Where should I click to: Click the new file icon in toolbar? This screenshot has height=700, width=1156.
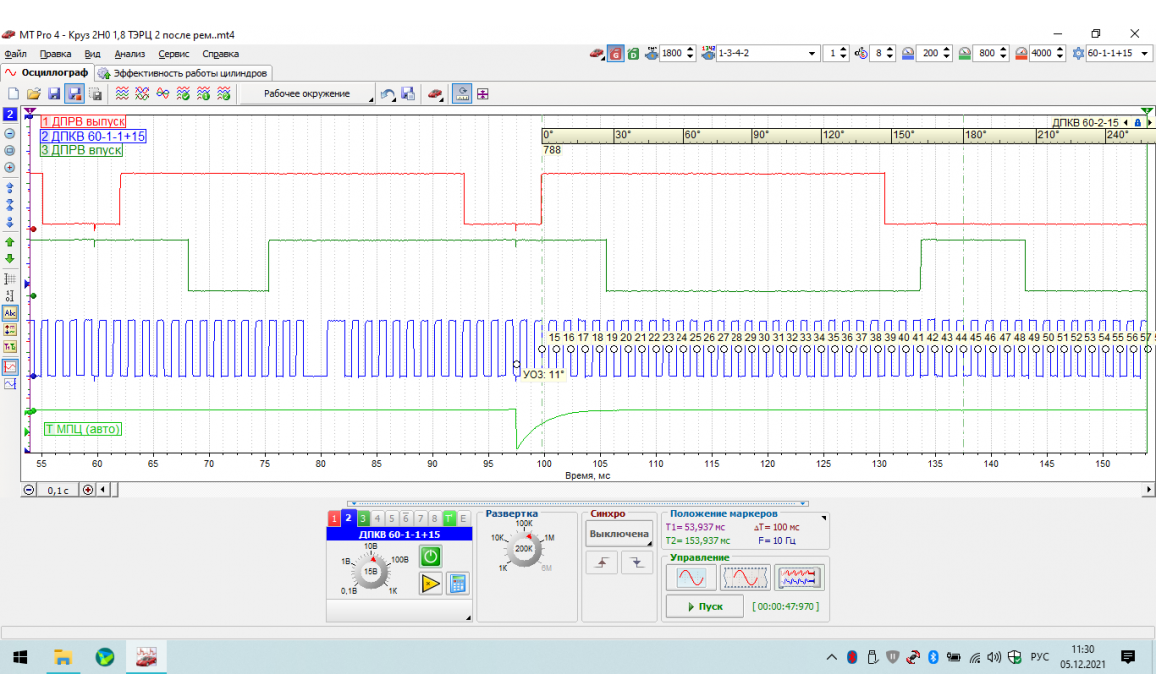pos(14,94)
